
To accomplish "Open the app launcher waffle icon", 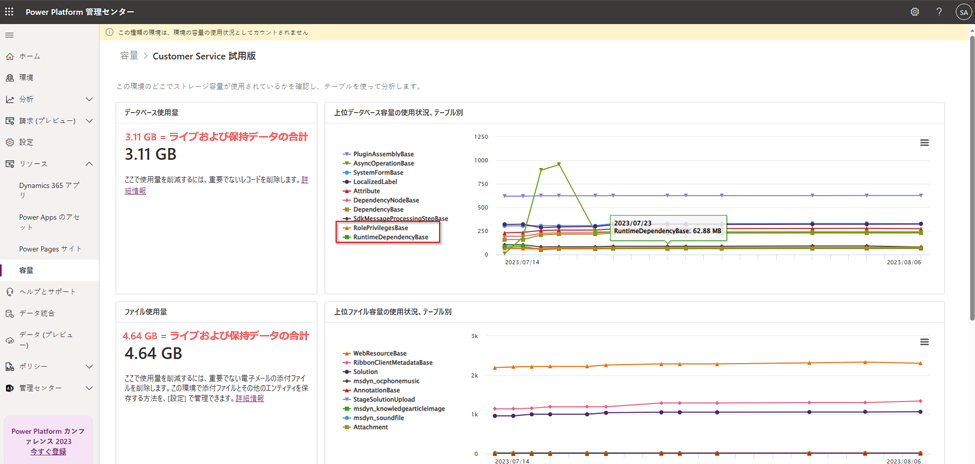I will [9, 12].
